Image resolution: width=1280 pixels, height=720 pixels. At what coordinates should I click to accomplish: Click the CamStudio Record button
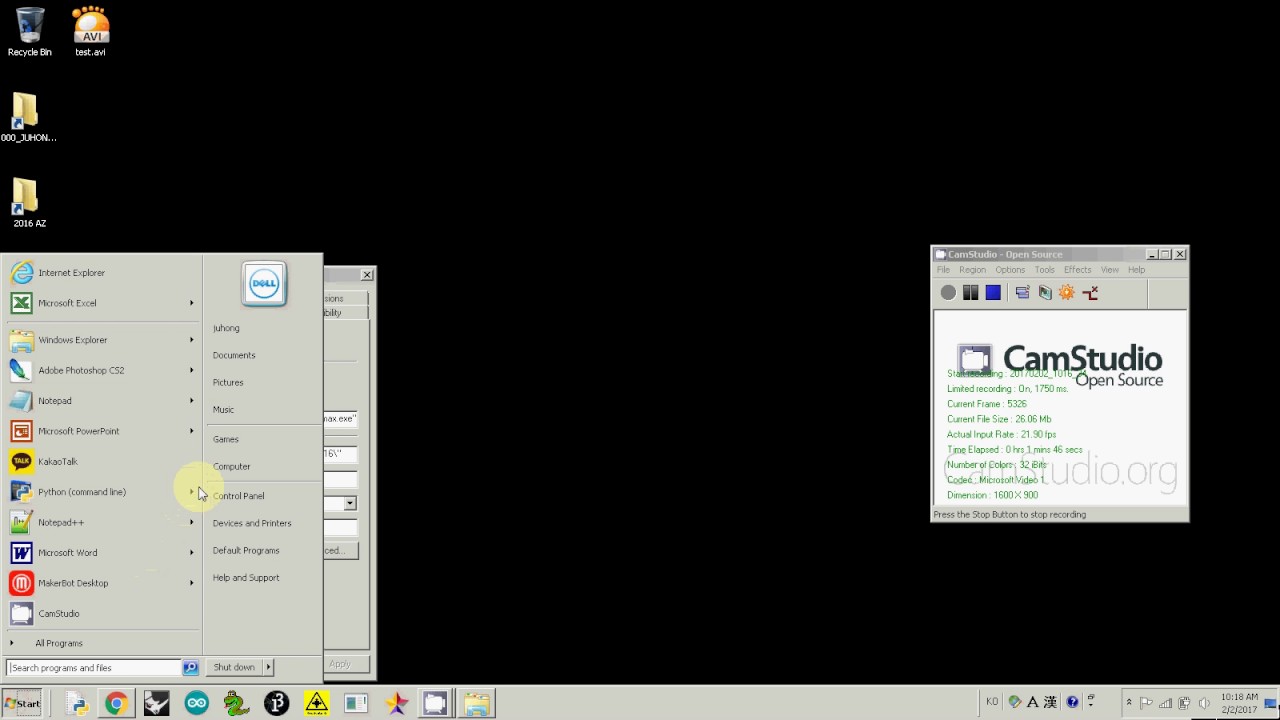click(x=948, y=293)
